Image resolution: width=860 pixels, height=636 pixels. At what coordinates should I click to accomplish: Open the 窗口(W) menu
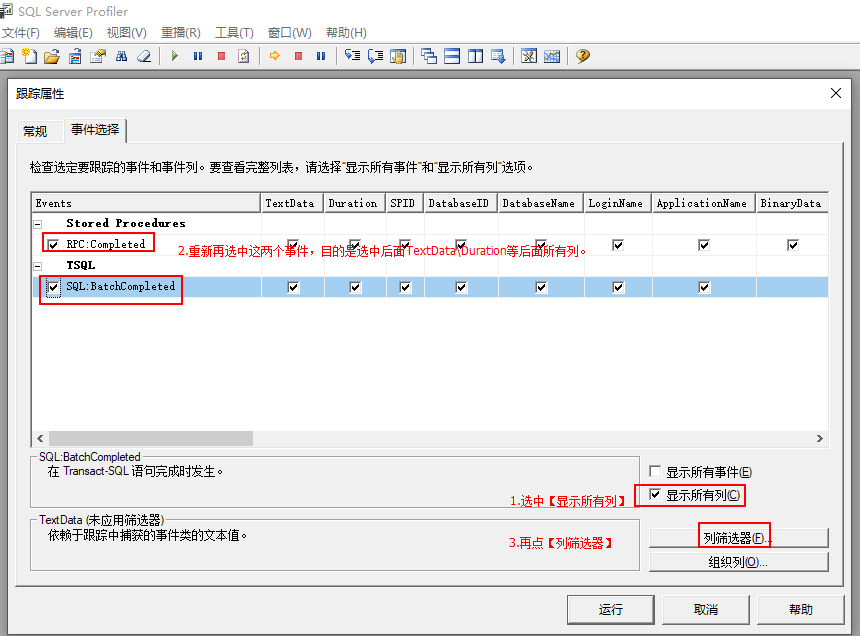pos(290,33)
